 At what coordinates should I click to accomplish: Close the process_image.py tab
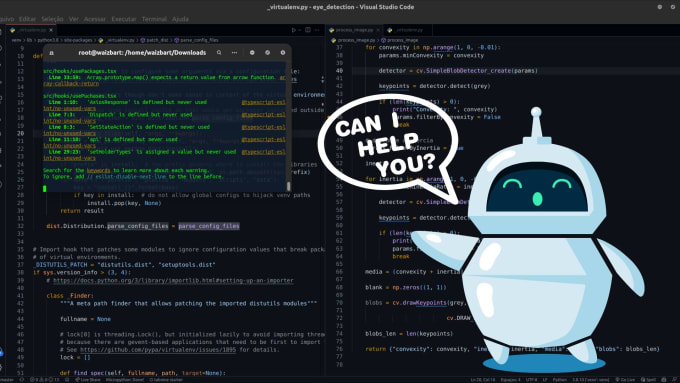tap(378, 30)
